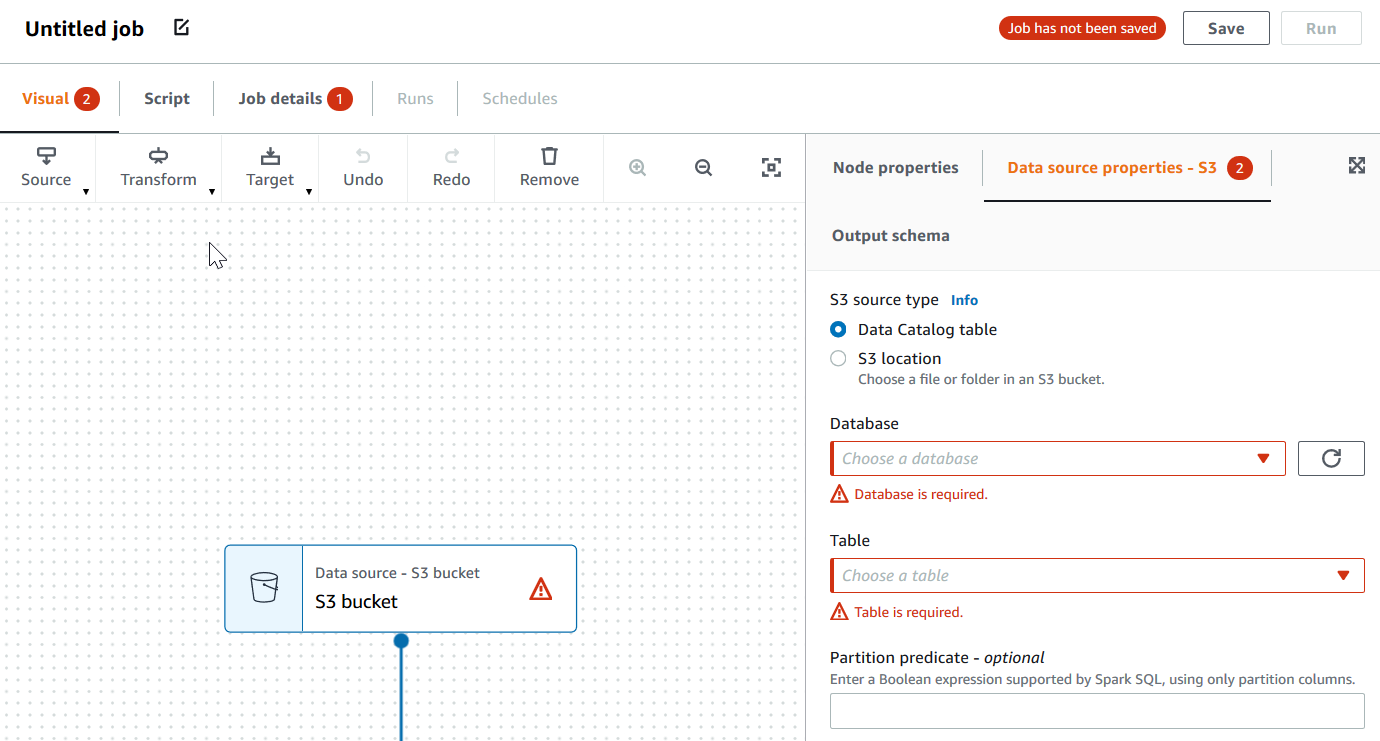Open the Node properties tab
The width and height of the screenshot is (1380, 741).
[x=894, y=167]
